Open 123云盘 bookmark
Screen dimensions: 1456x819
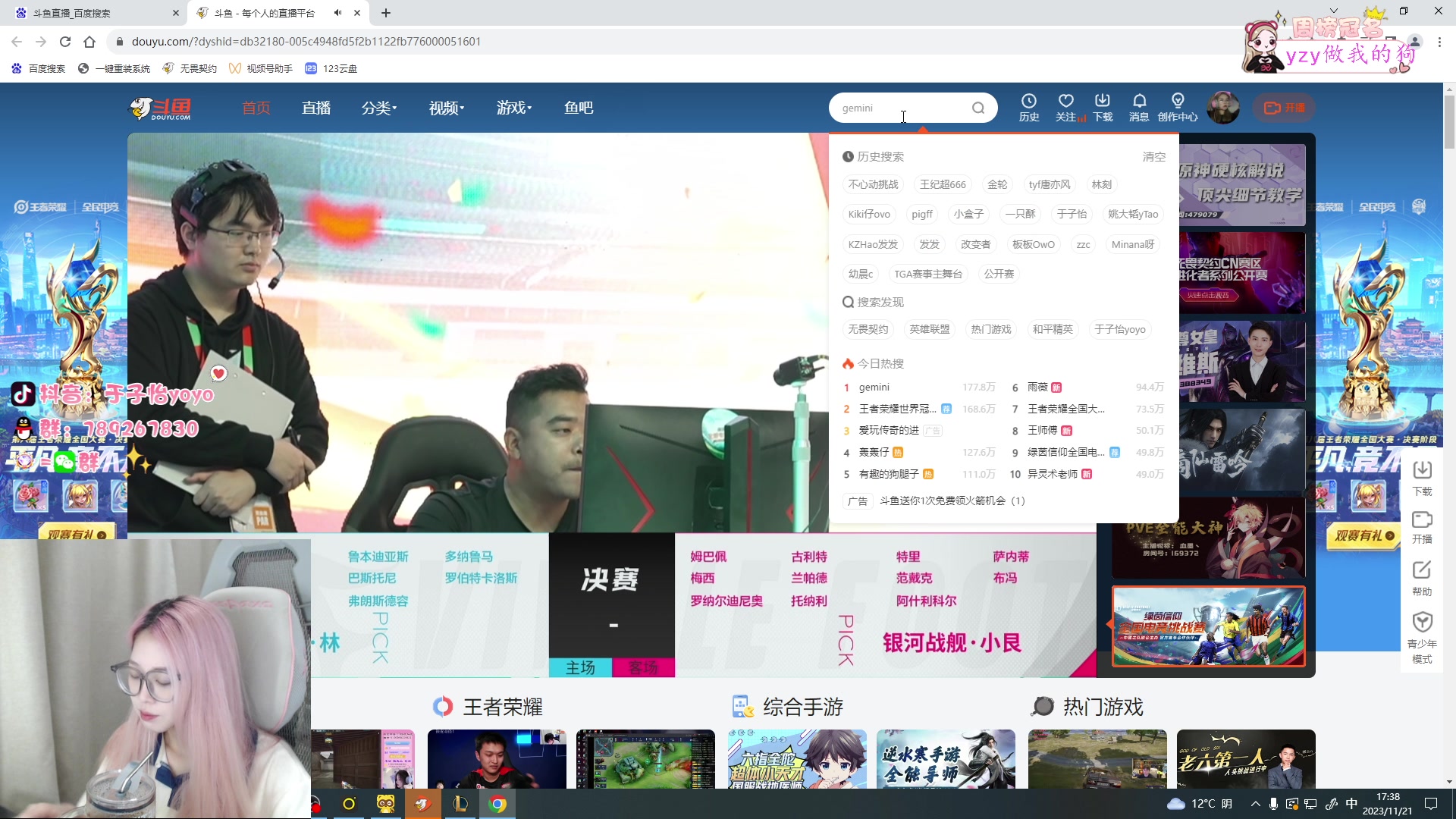click(x=331, y=68)
